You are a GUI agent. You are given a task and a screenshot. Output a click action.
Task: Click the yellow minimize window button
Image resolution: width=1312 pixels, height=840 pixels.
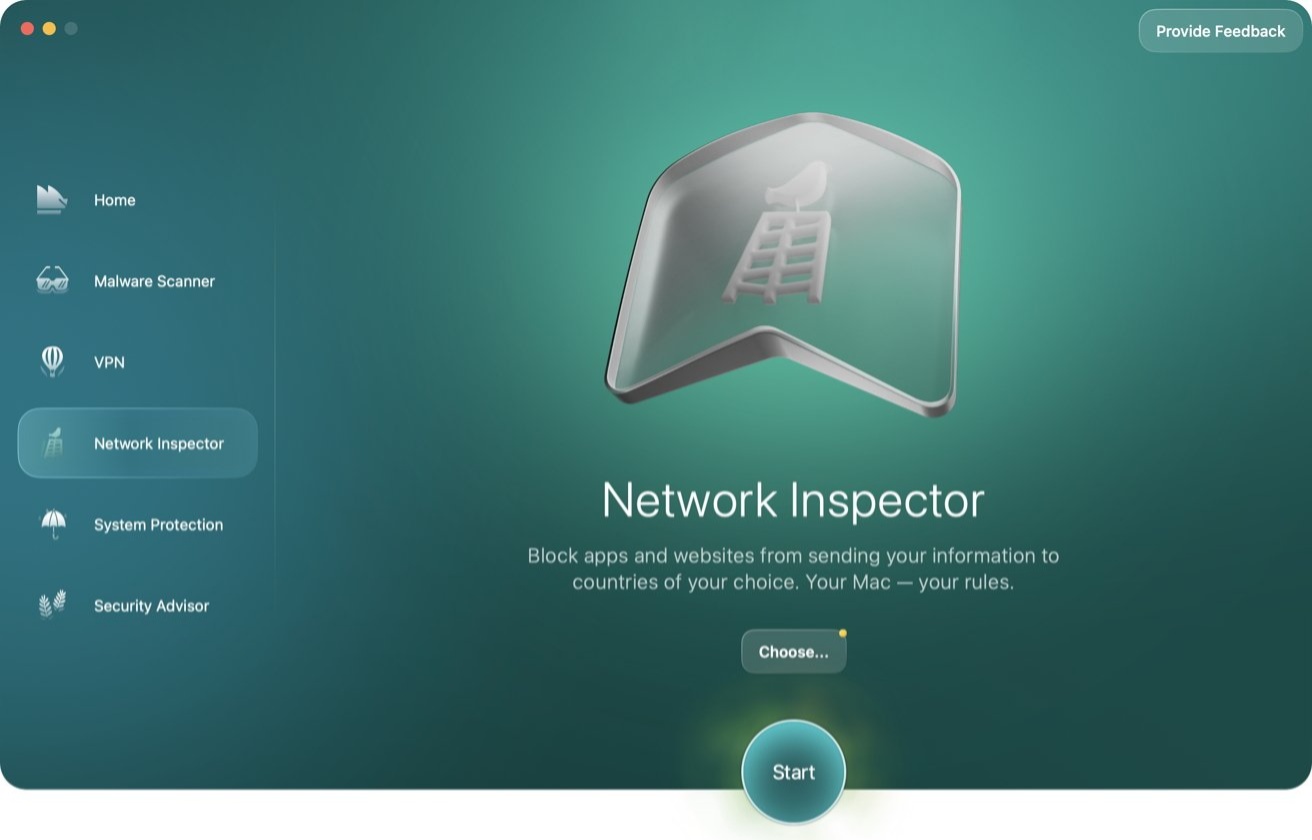49,29
